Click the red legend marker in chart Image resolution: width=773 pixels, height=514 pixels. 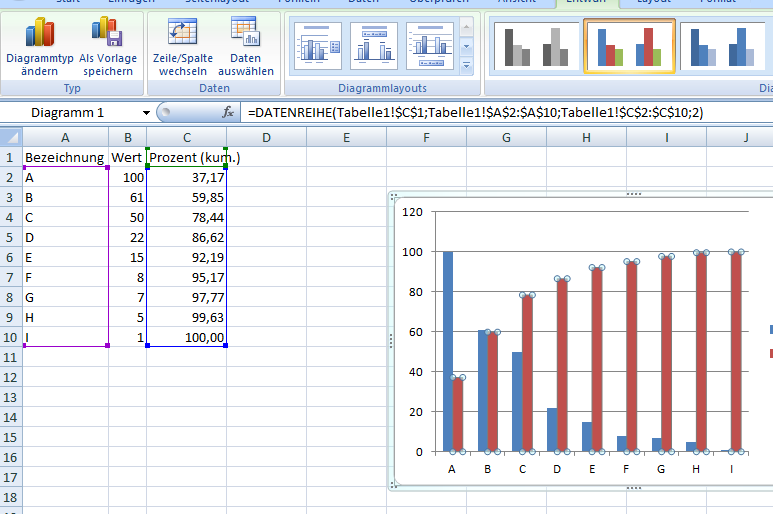tap(771, 353)
